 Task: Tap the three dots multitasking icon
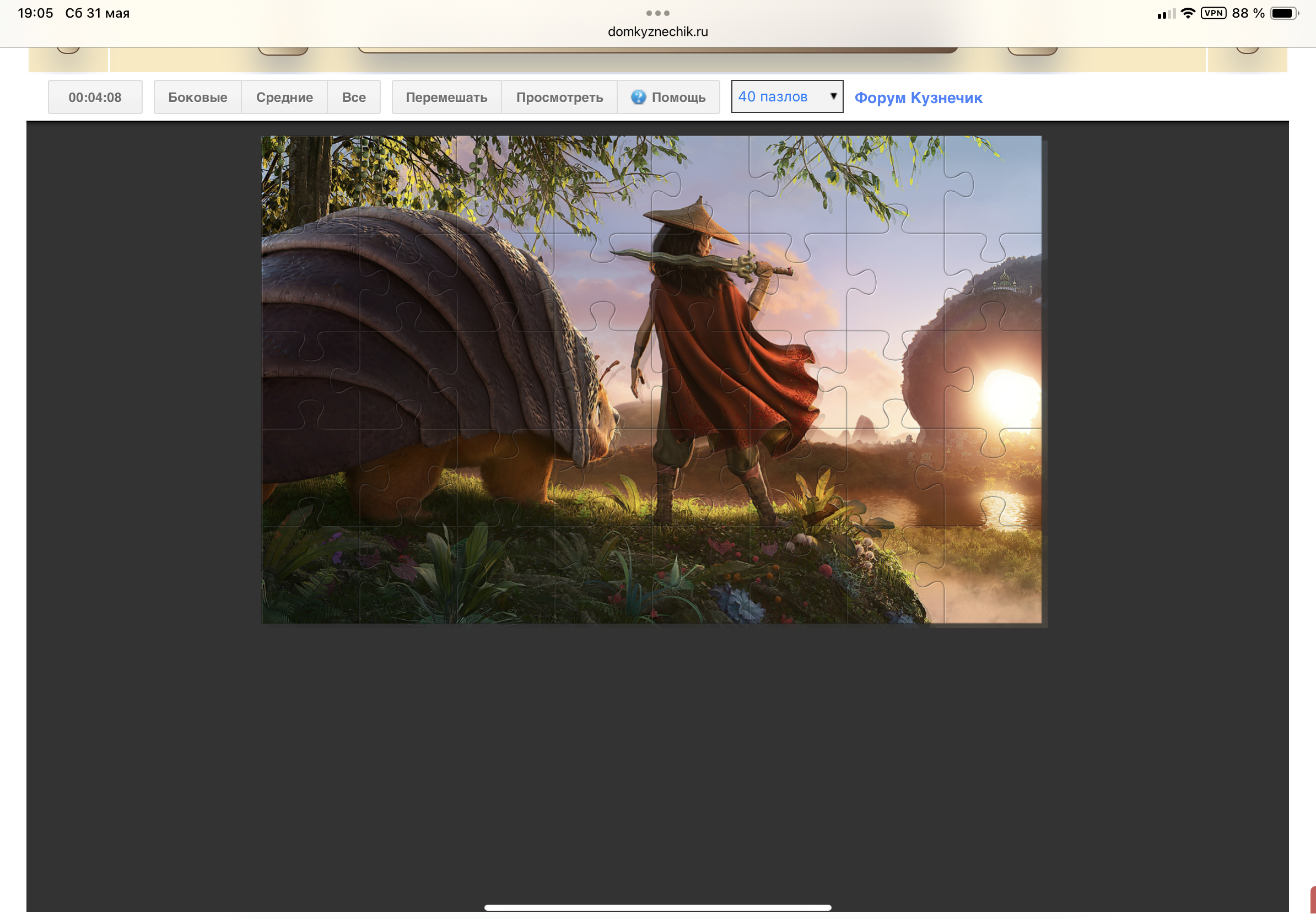click(657, 13)
